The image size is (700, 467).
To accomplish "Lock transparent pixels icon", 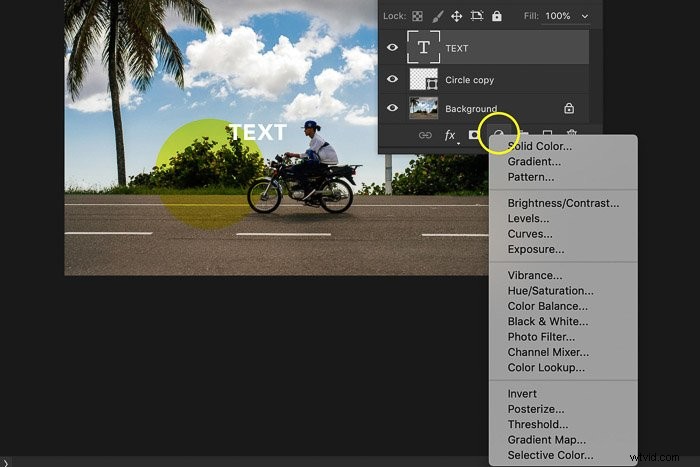I will [417, 17].
